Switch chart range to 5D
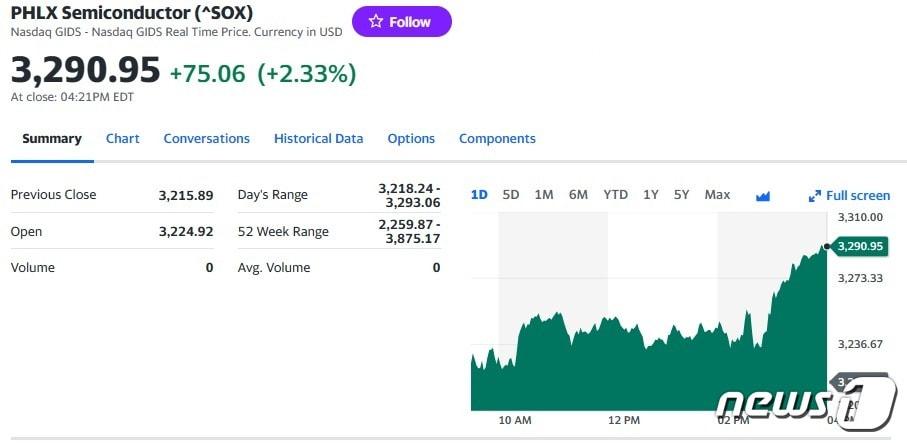This screenshot has height=443, width=907. click(511, 195)
